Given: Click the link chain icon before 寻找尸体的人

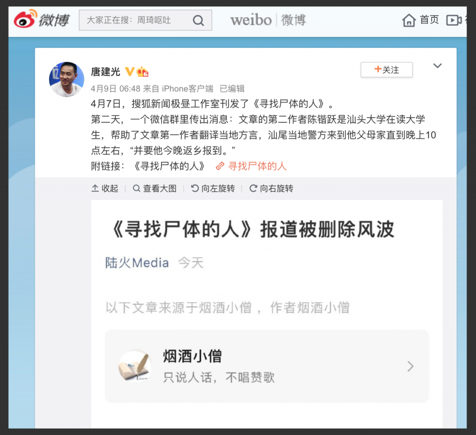Looking at the screenshot, I should click(x=220, y=166).
